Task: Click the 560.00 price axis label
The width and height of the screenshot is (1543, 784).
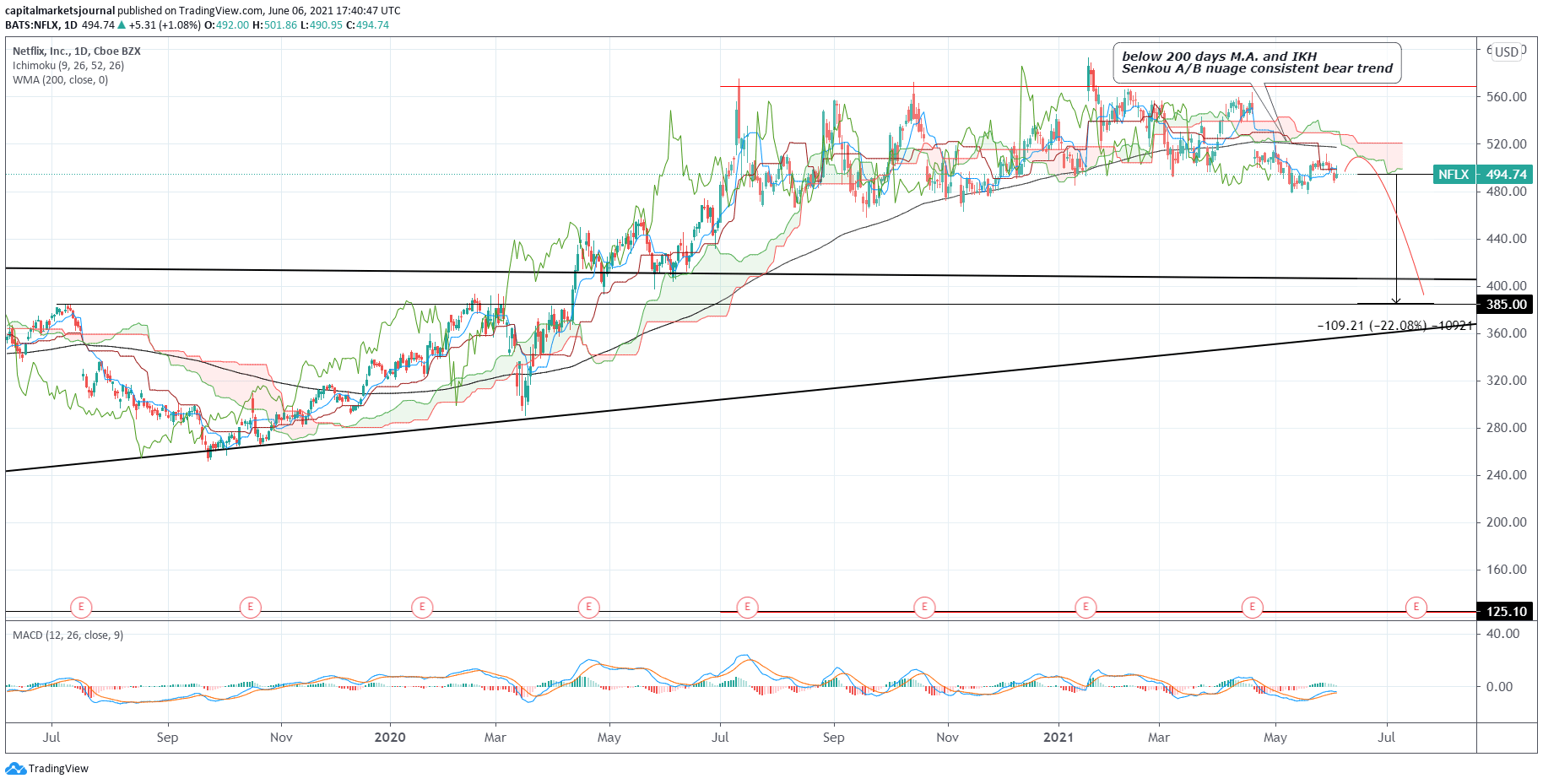Action: pos(1507,97)
